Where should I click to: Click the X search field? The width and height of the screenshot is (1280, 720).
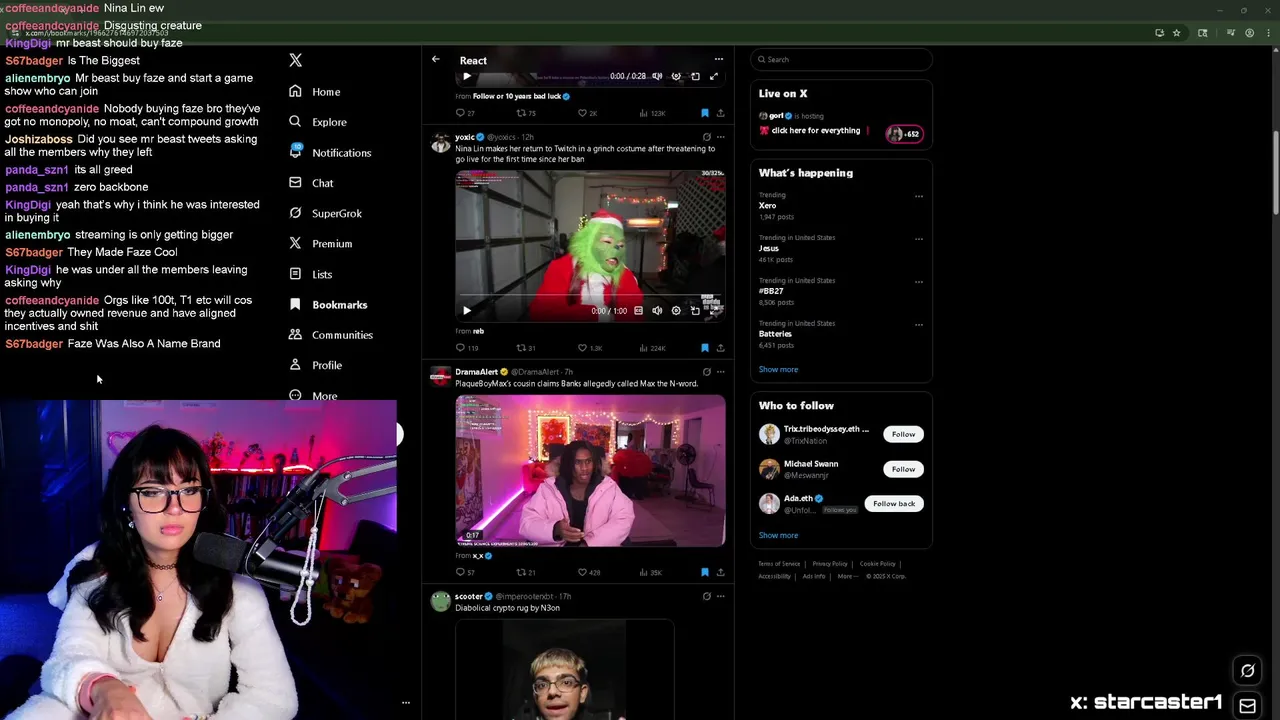click(841, 60)
